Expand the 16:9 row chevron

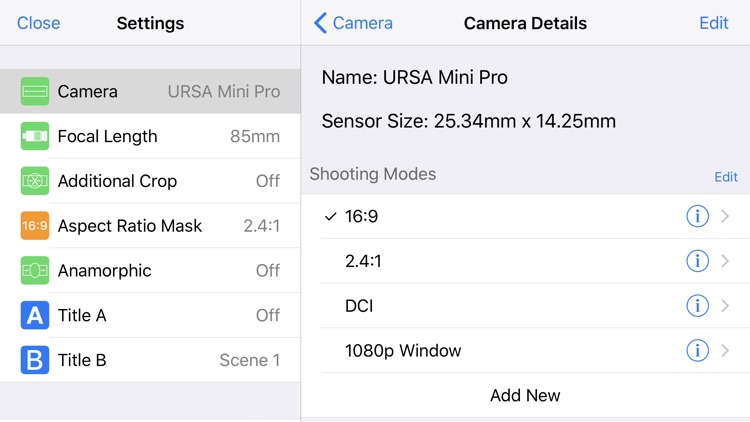(x=725, y=216)
